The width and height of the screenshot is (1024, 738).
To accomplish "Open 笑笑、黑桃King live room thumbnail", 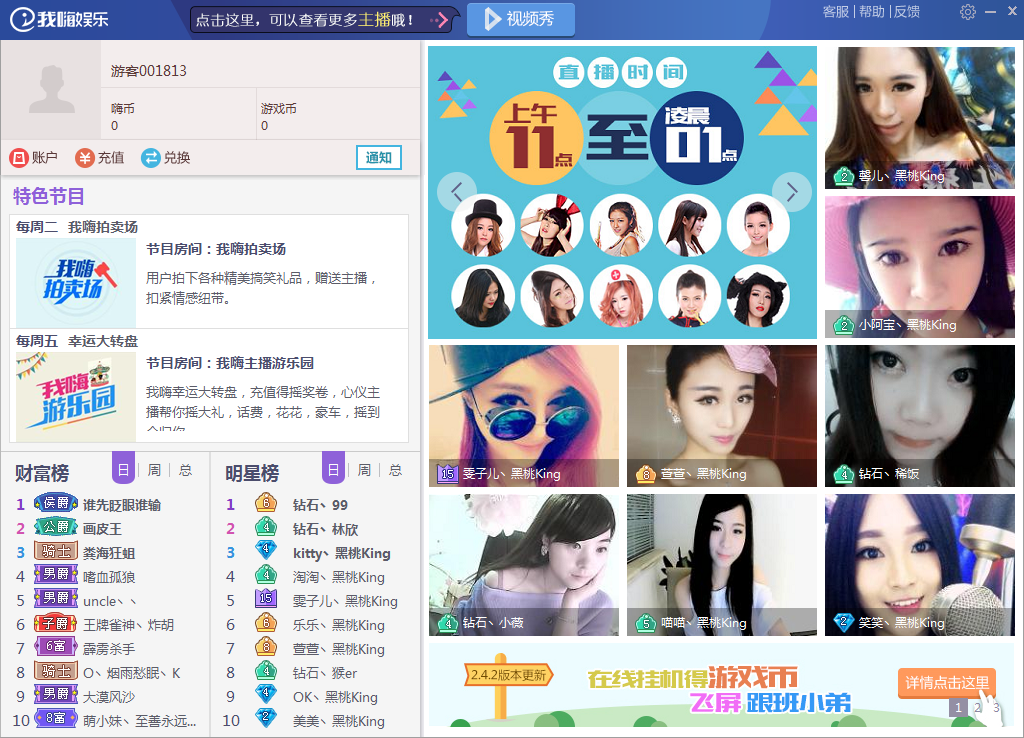I will 919,564.
